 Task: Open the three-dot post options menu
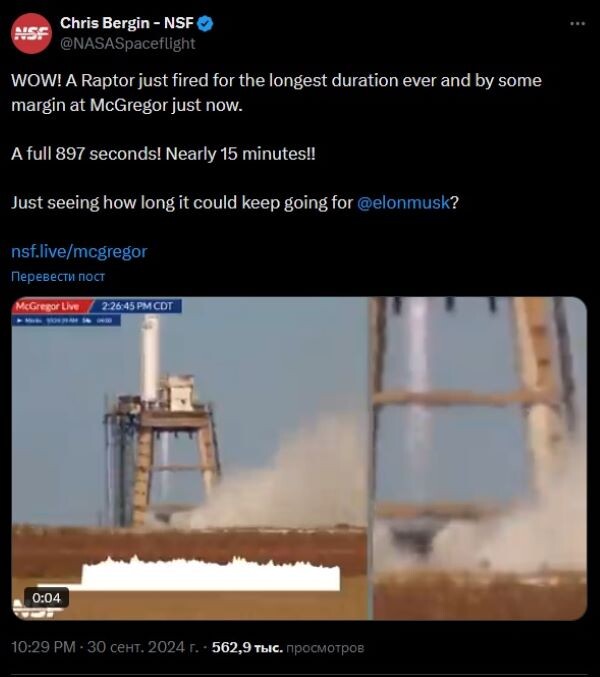(578, 23)
